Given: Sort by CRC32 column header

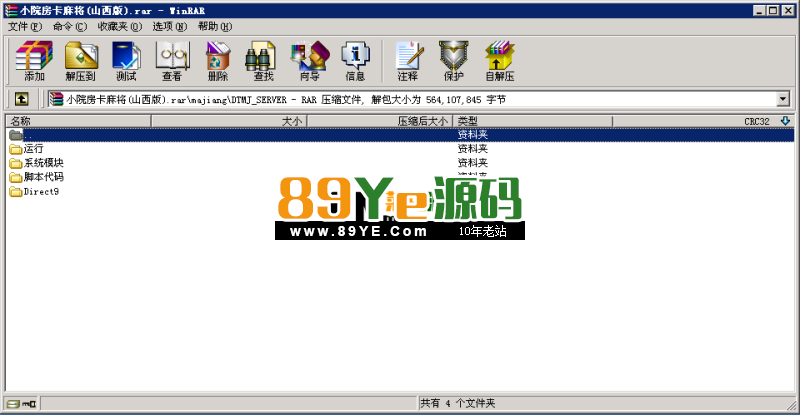Looking at the screenshot, I should (x=703, y=121).
